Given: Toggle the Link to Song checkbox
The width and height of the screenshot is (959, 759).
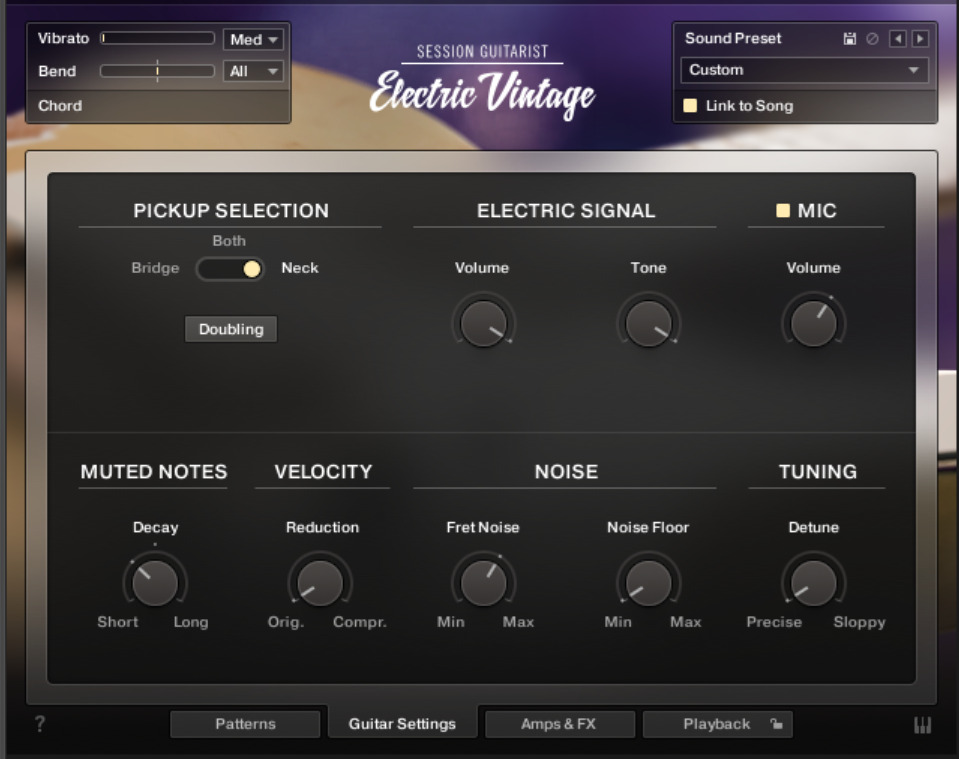Looking at the screenshot, I should coord(691,106).
